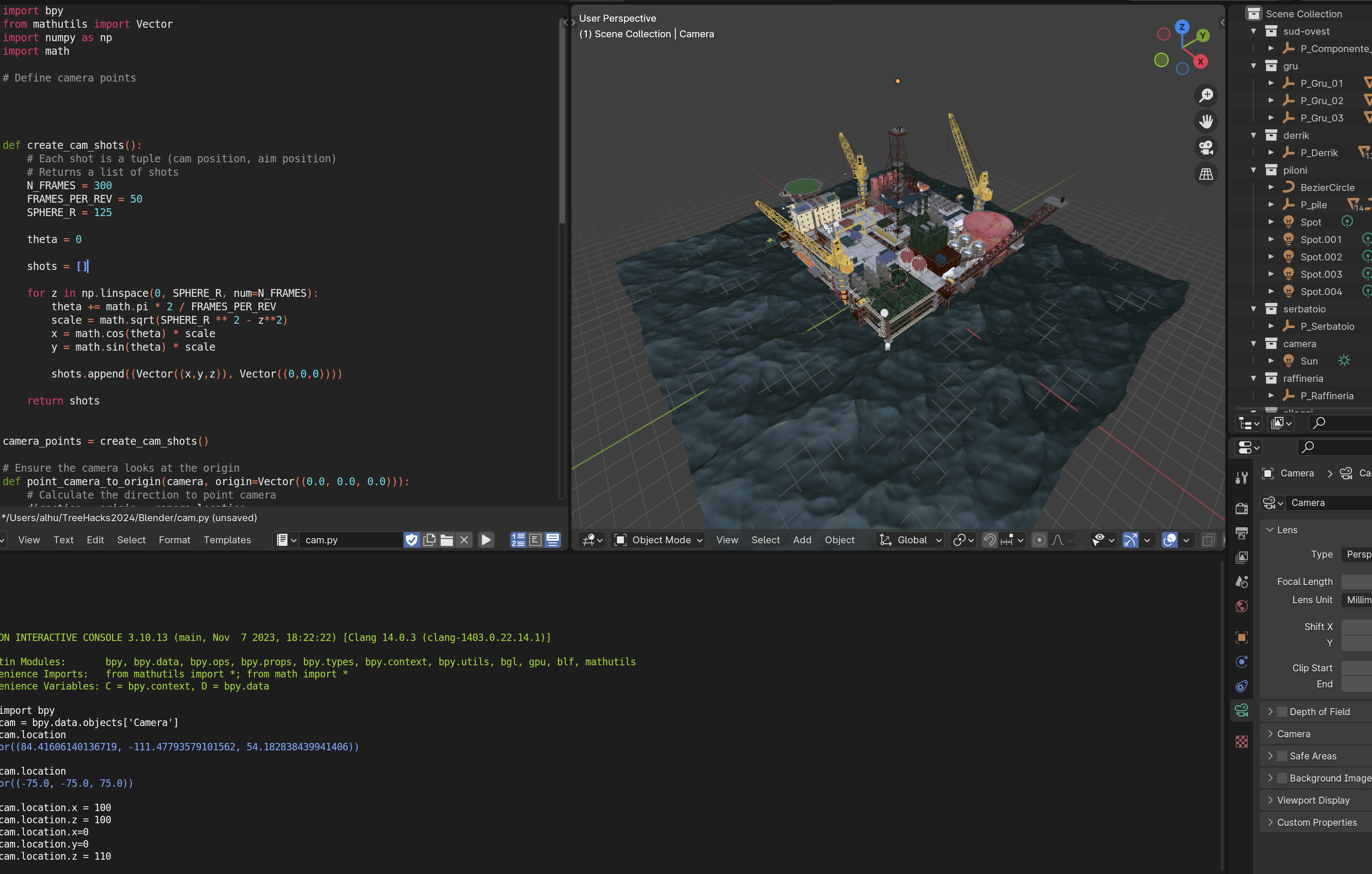
Task: Open the Templates menu
Action: coord(227,540)
